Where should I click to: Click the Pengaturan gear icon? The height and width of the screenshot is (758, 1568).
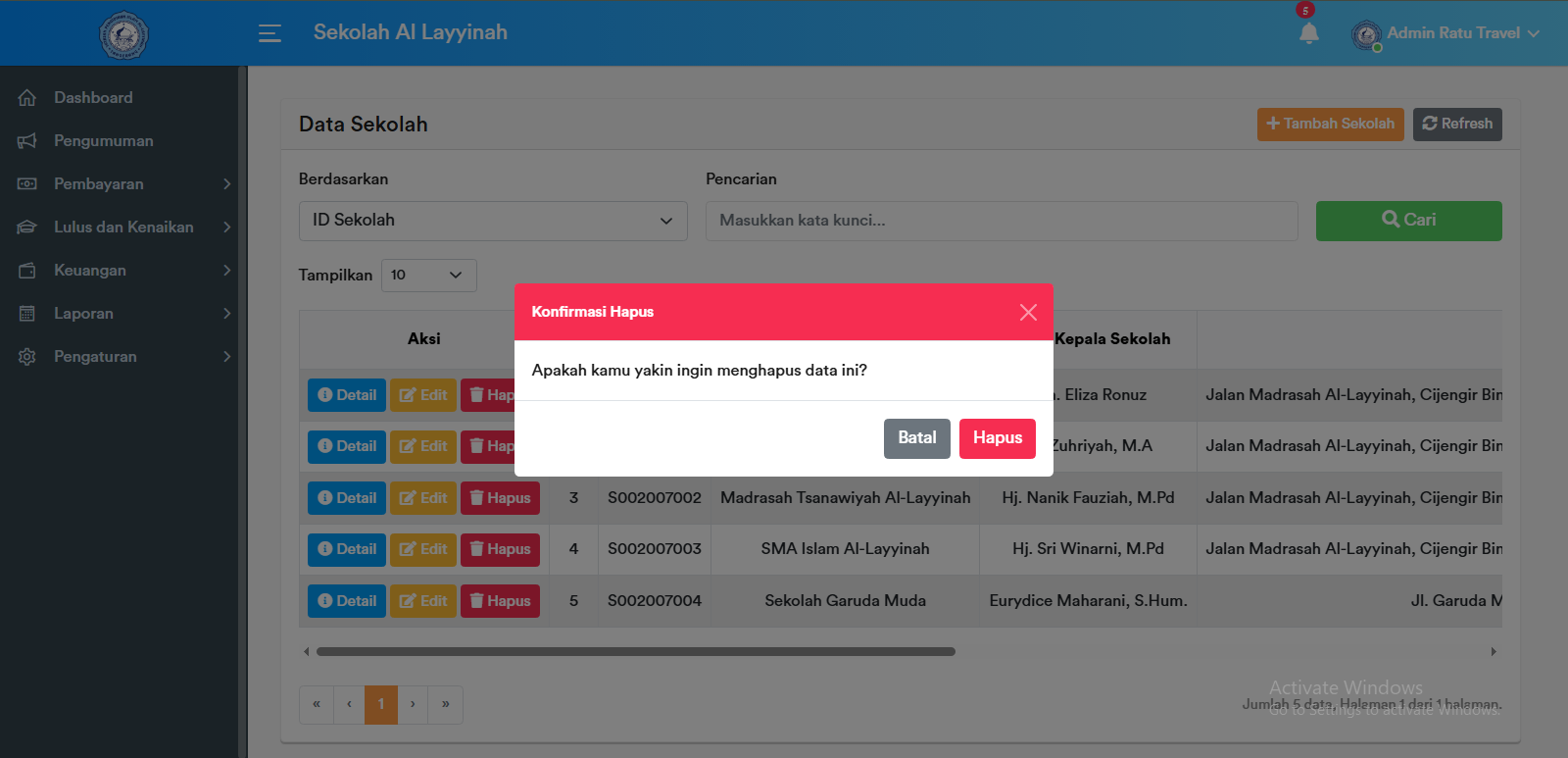click(27, 357)
